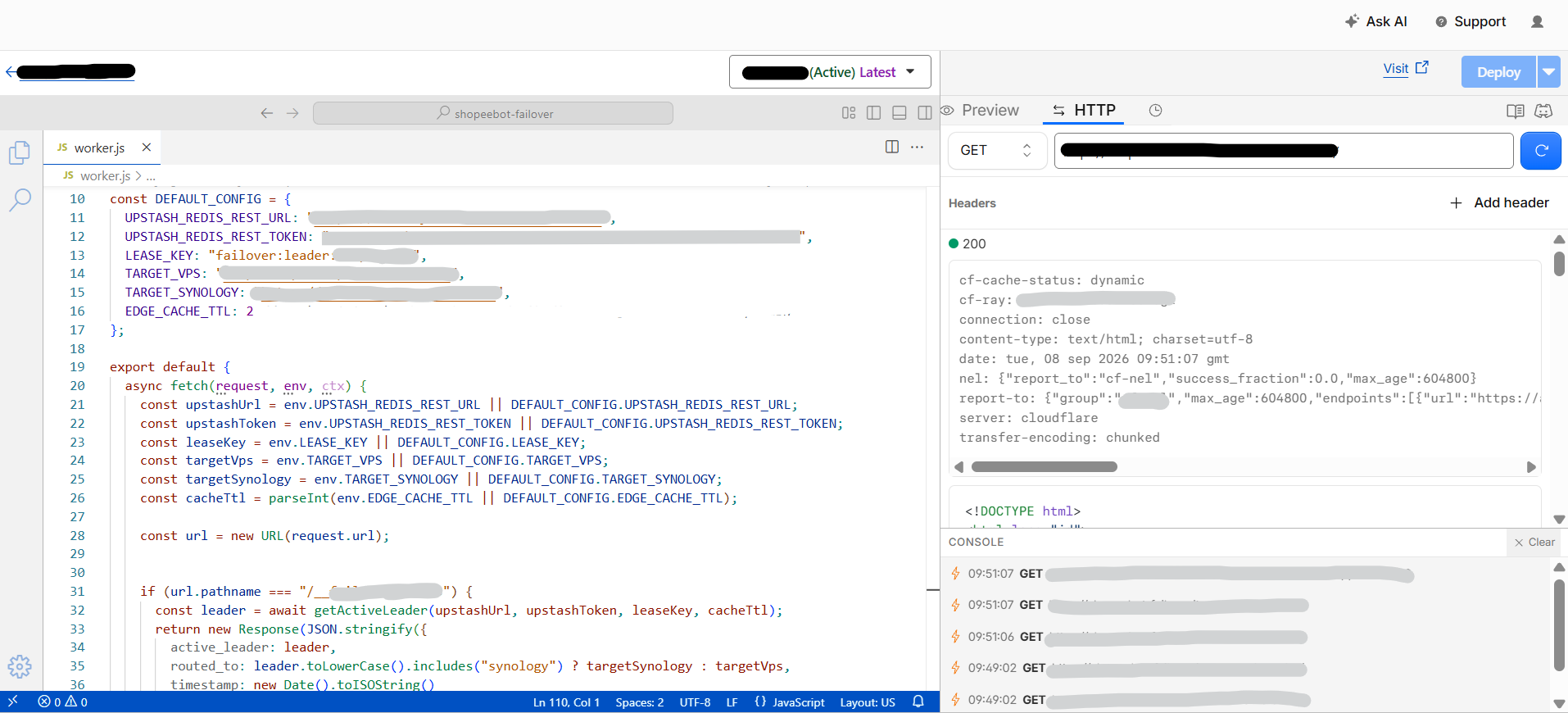Screen dimensions: 1568x713
Task: Select the worker.js editor tab
Action: click(102, 148)
